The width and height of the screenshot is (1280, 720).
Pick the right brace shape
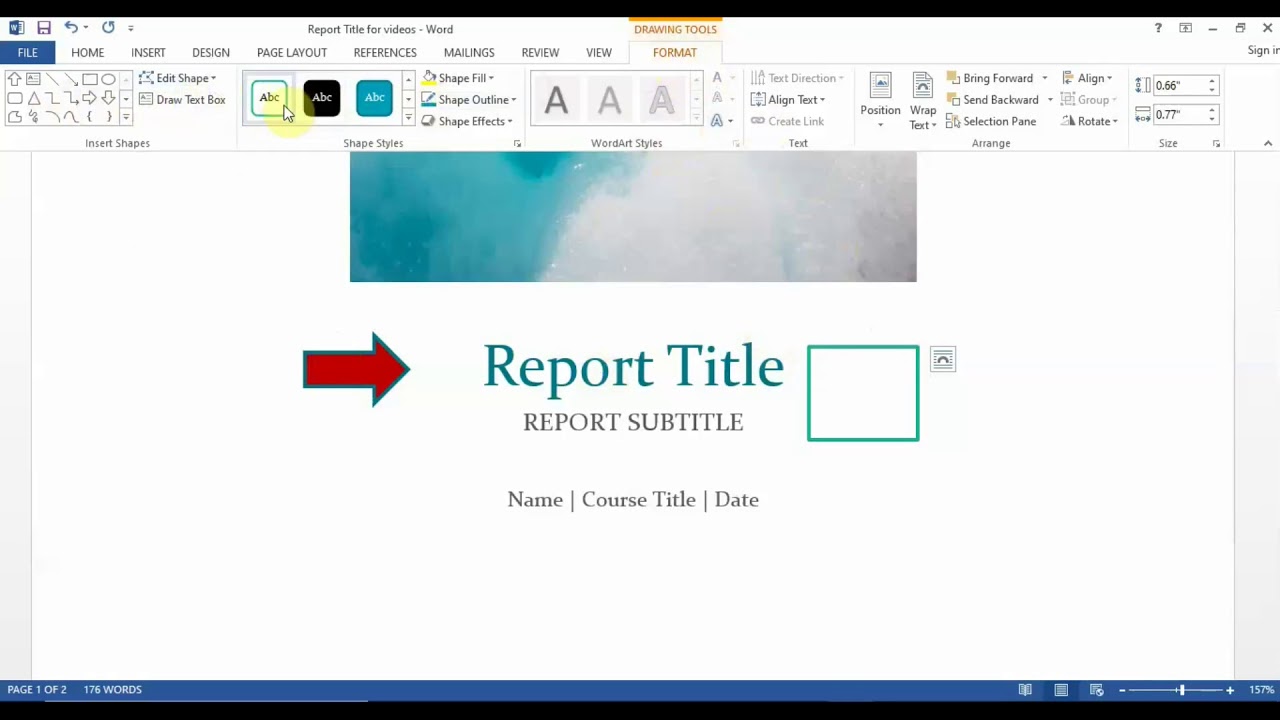(x=109, y=117)
